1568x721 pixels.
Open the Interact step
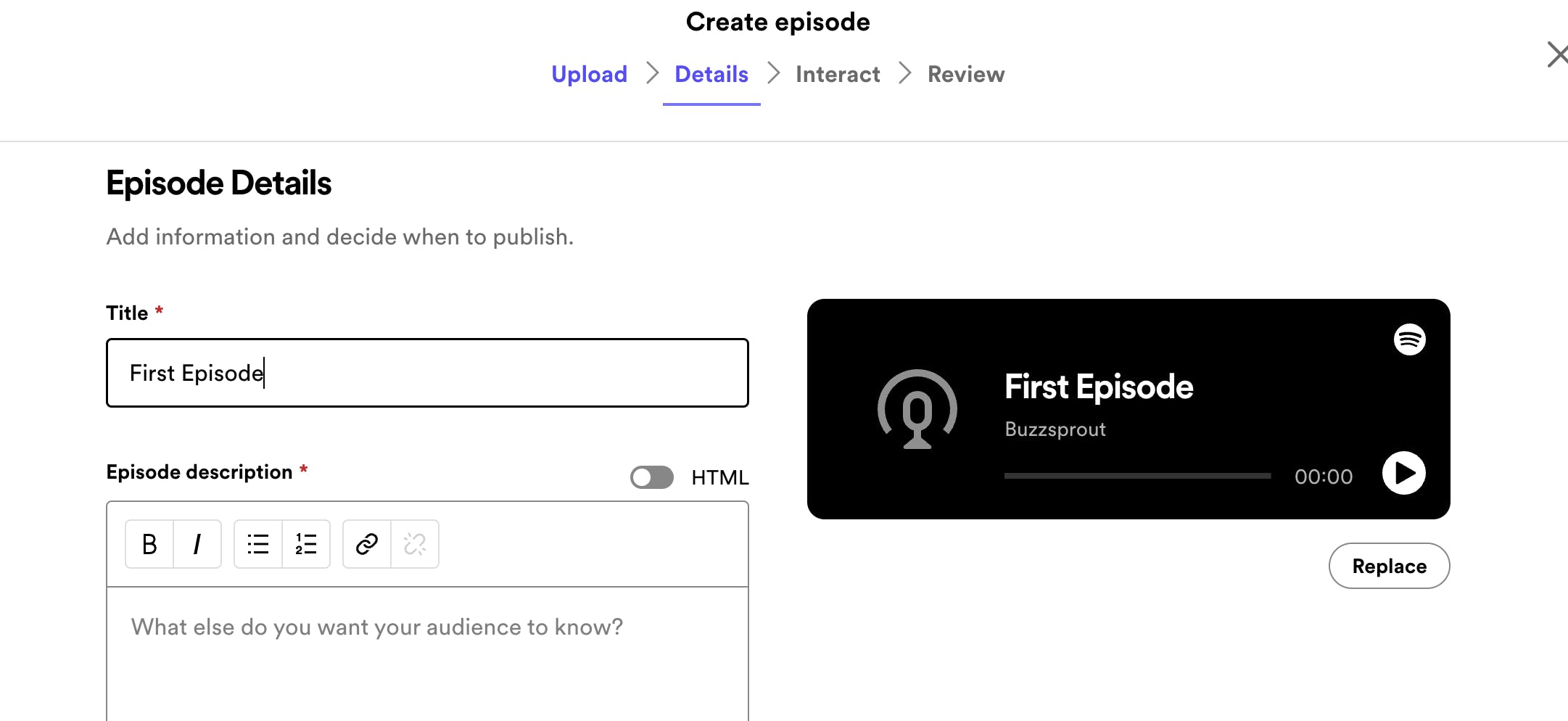[837, 74]
